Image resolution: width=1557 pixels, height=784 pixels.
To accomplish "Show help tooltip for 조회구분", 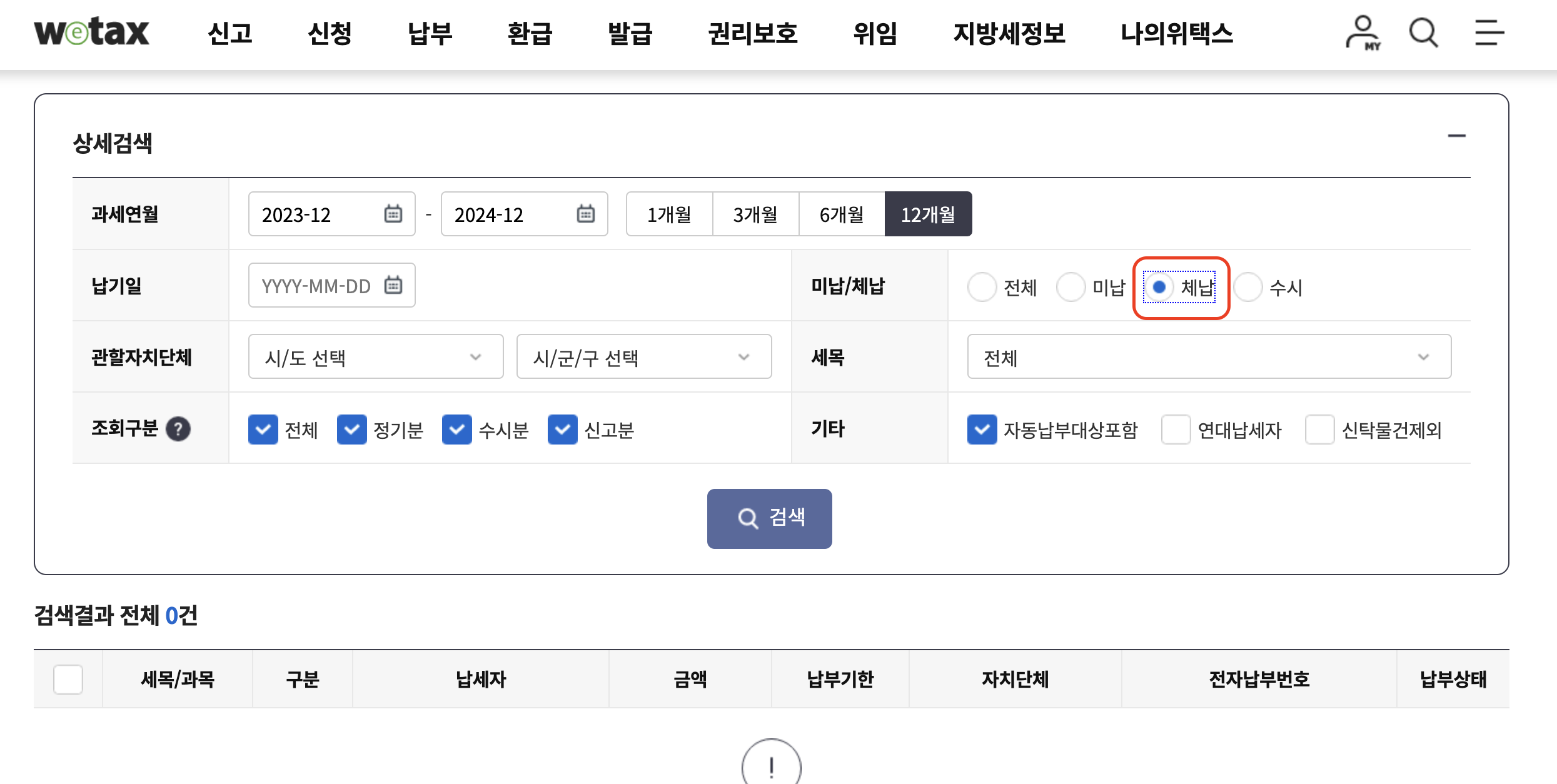I will pyautogui.click(x=178, y=429).
